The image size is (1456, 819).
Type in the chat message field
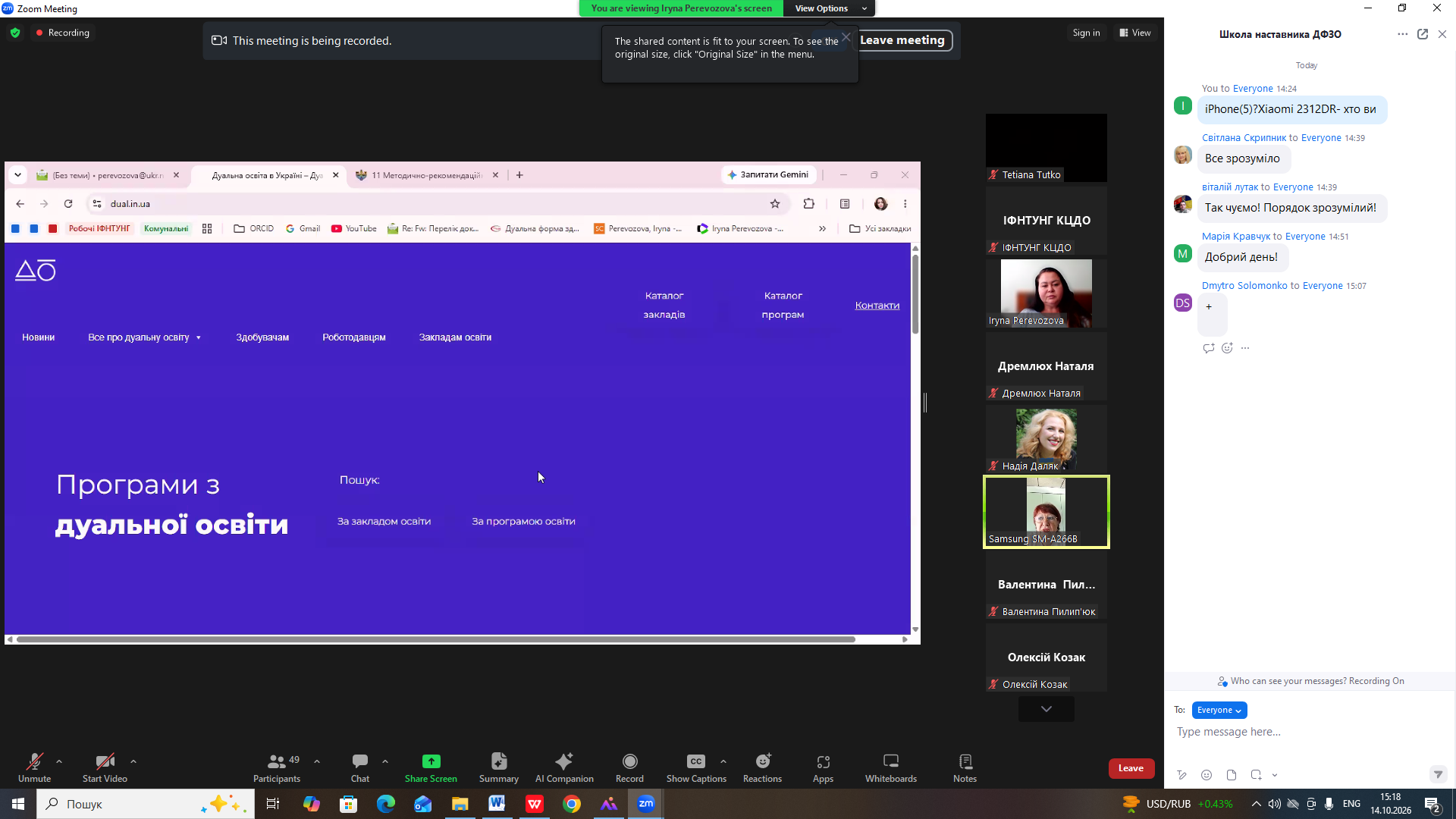point(1310,732)
